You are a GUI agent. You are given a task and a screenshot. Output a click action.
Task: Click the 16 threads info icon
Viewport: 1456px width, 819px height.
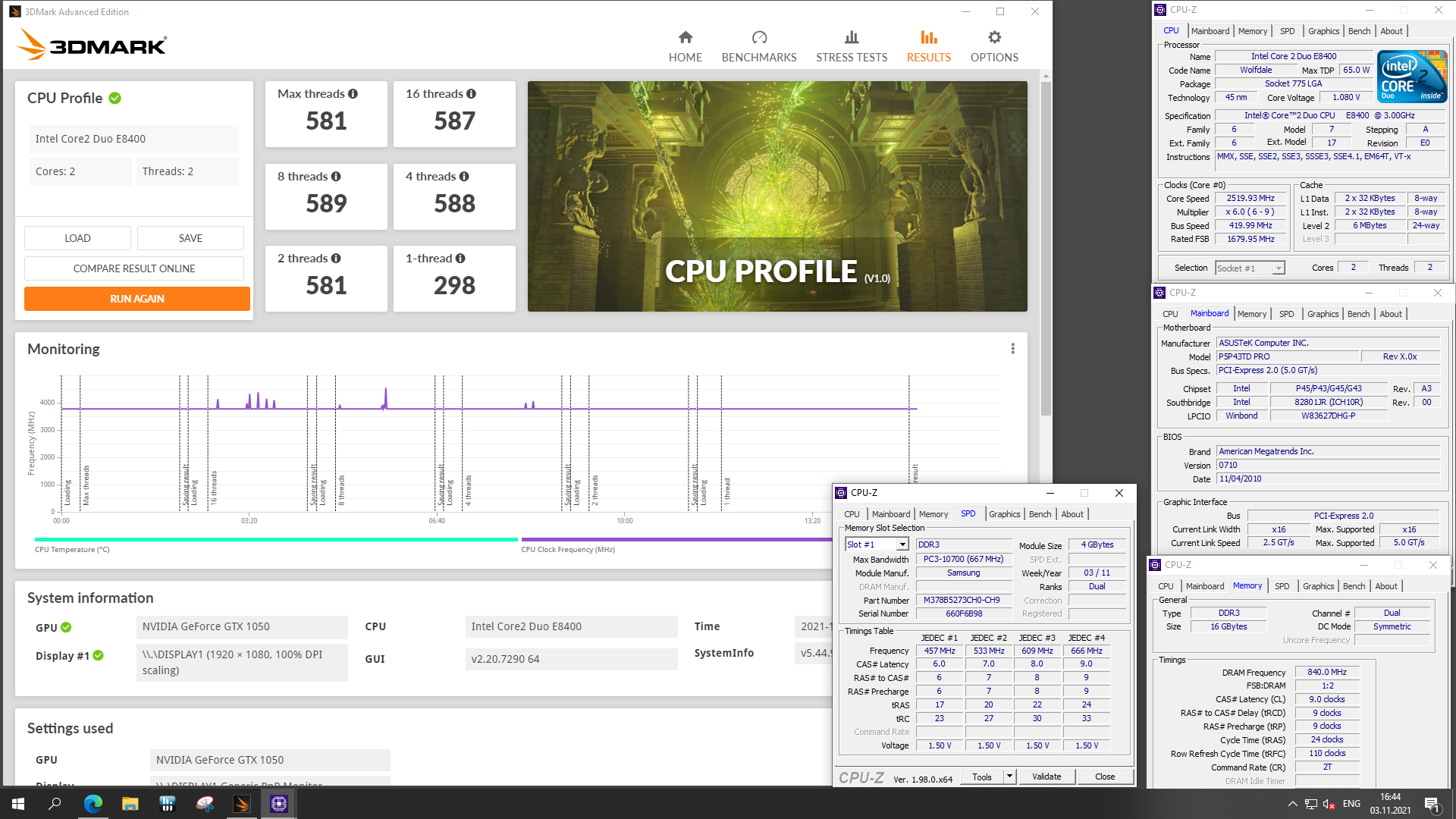tap(471, 94)
